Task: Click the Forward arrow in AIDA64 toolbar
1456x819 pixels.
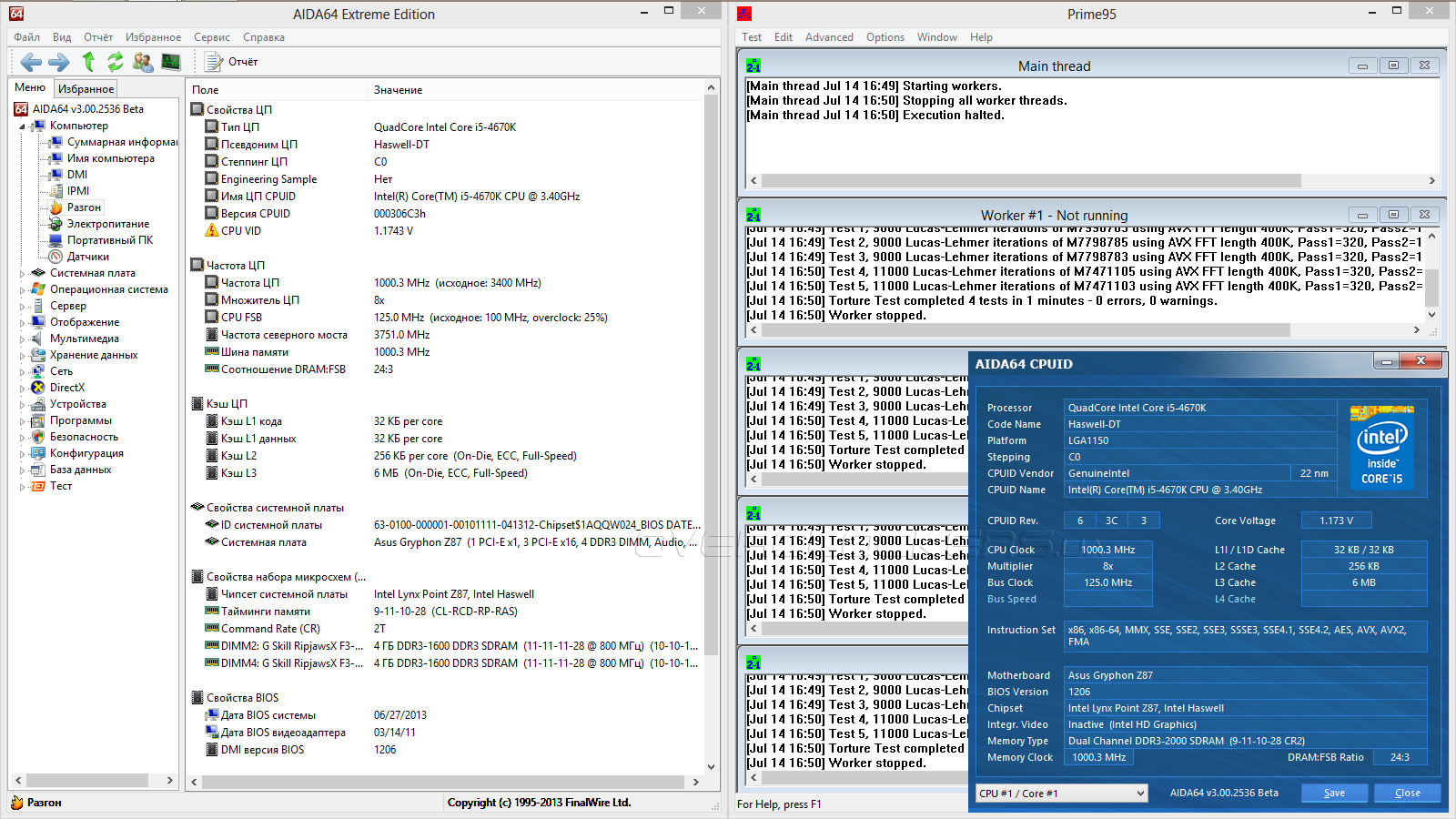Action: pos(59,62)
